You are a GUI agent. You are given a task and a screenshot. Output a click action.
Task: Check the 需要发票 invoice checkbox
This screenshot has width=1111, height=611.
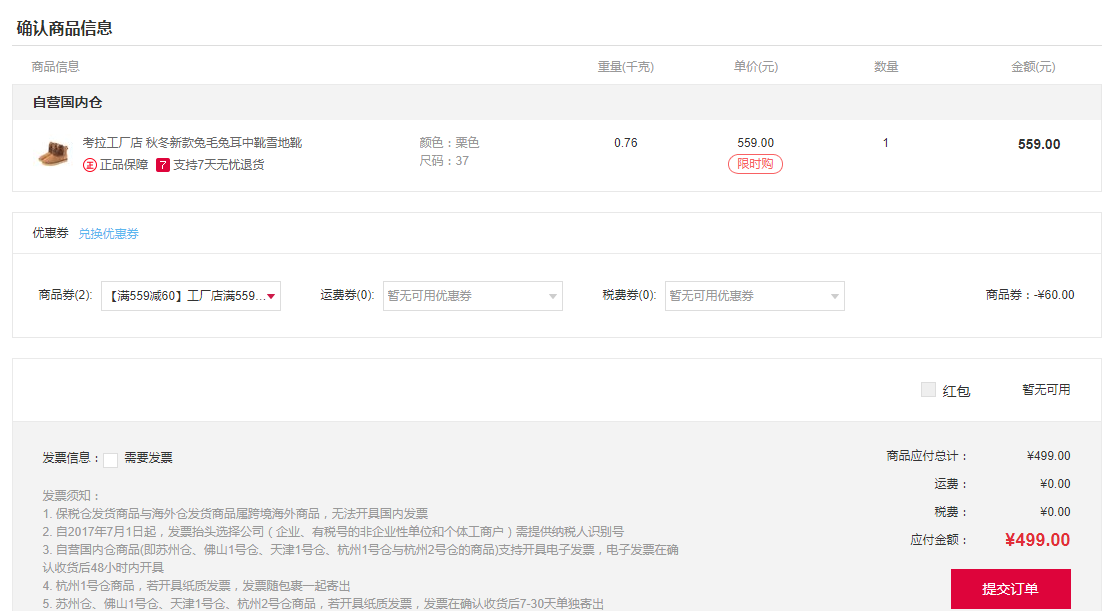coord(111,460)
